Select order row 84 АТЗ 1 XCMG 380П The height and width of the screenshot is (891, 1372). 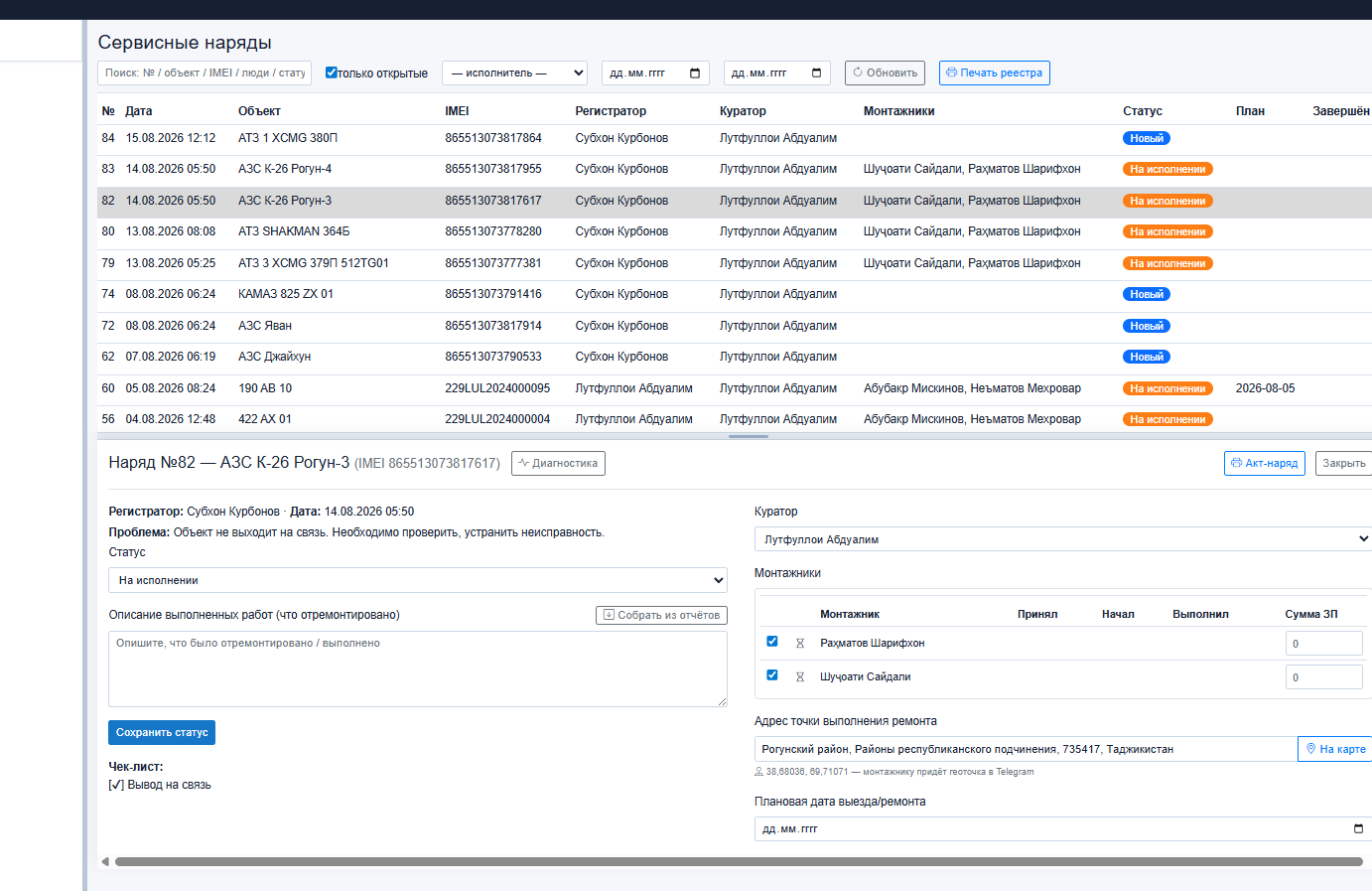tap(735, 139)
